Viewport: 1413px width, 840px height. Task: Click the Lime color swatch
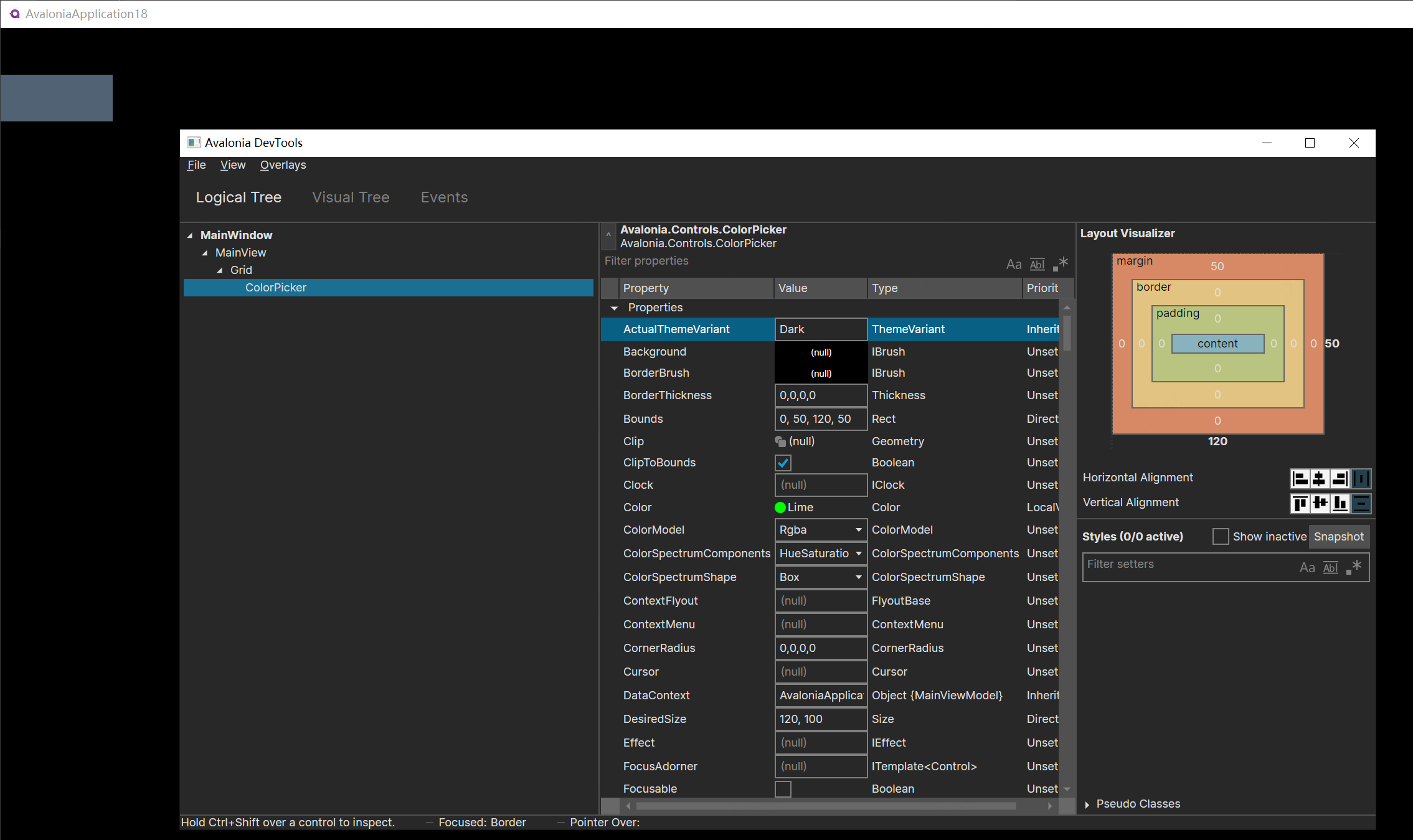click(x=780, y=507)
